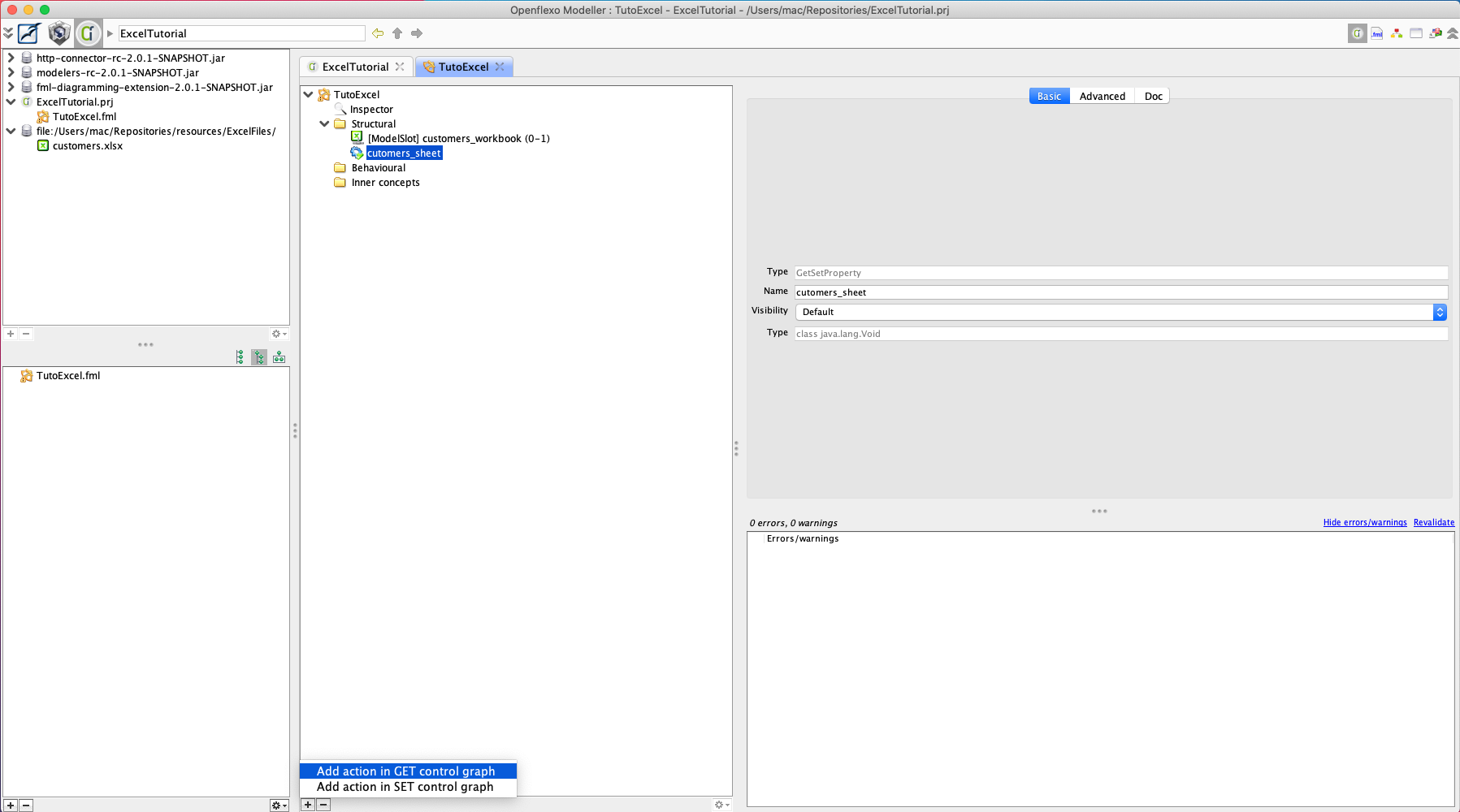Expand http-connector-rc-2.0.1-SNAPSHOT.jar node
1460x812 pixels.
click(x=11, y=58)
